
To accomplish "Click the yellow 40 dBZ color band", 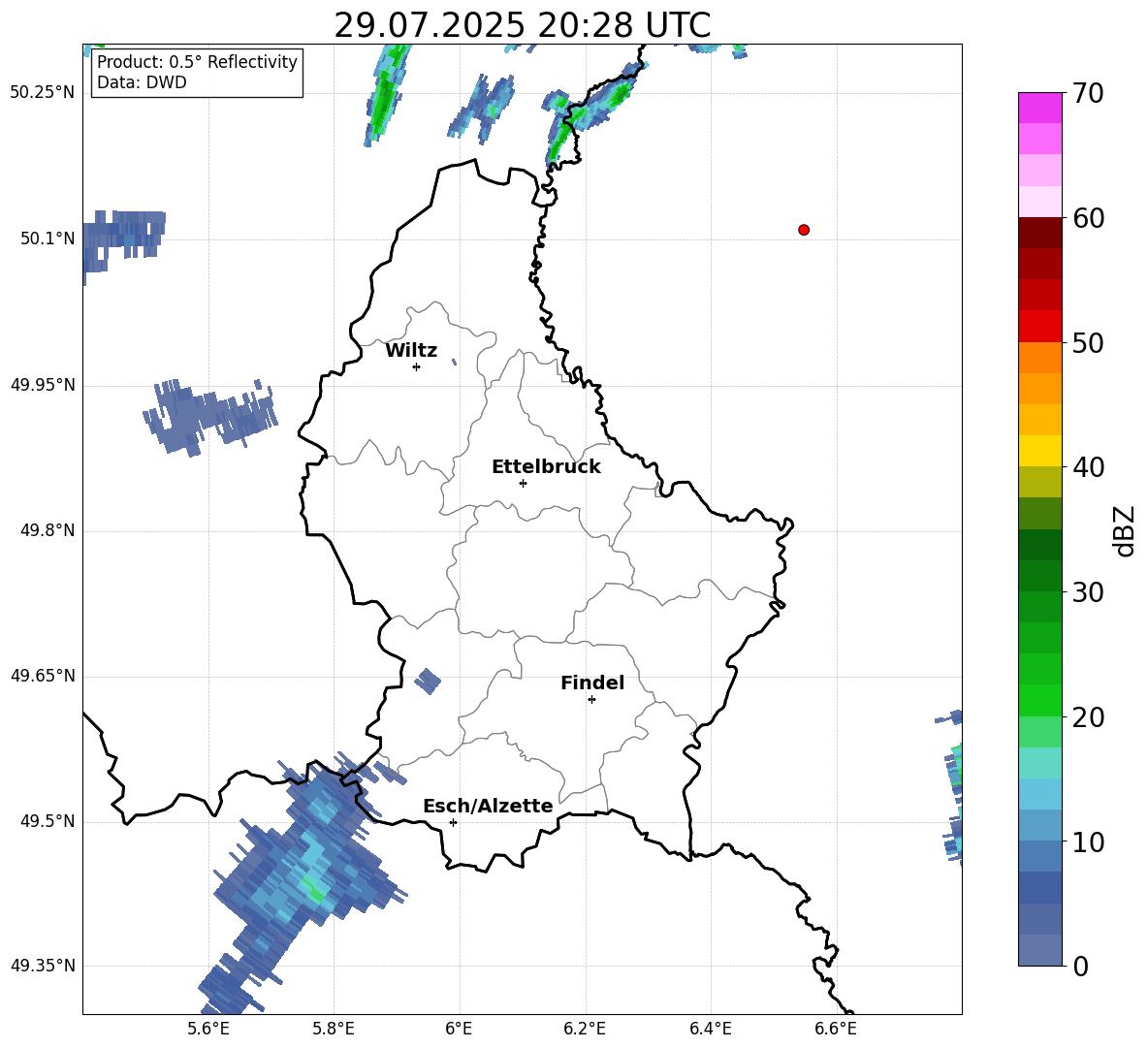I will [1040, 451].
